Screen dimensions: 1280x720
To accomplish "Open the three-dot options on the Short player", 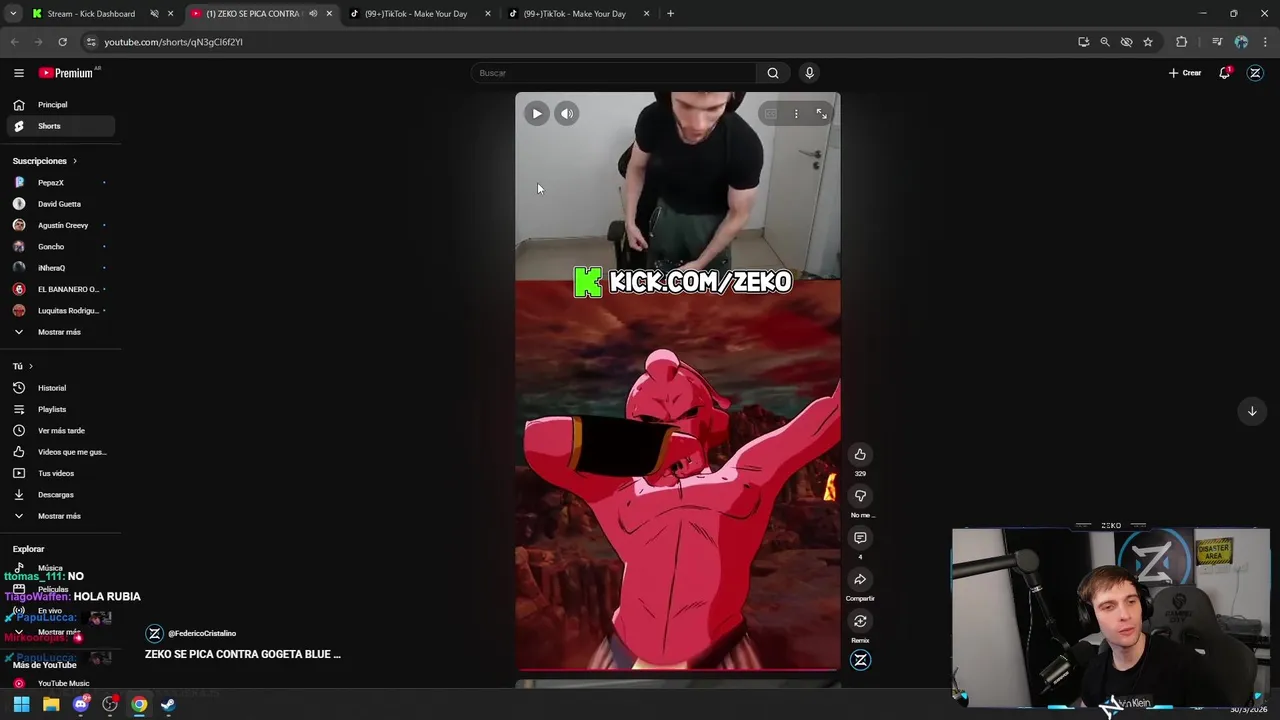I will point(796,114).
